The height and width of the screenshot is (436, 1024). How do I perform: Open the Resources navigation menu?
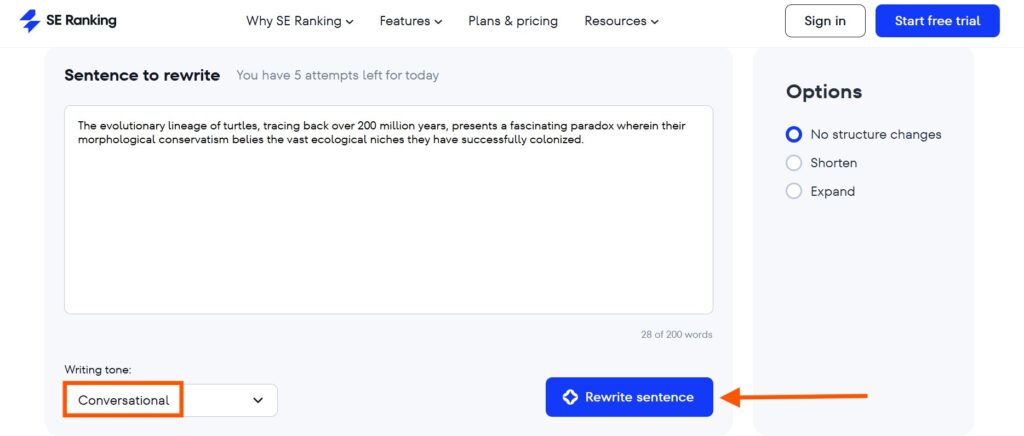[621, 21]
